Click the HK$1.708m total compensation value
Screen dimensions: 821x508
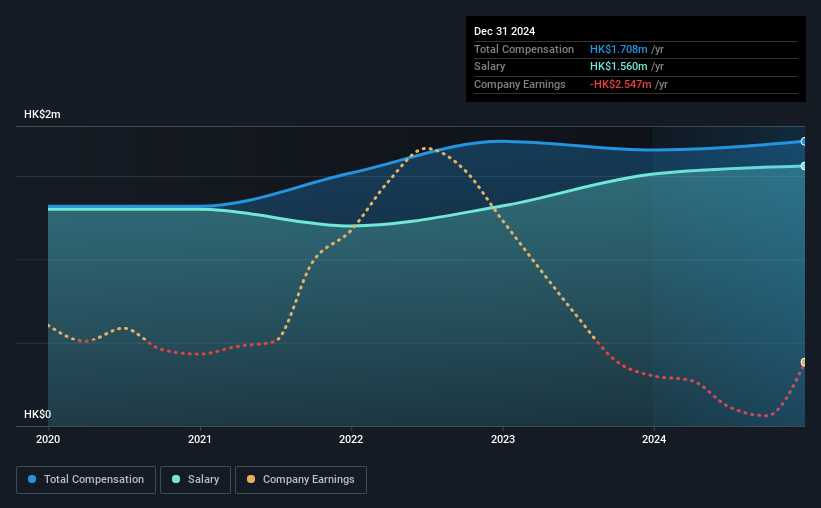(x=618, y=49)
